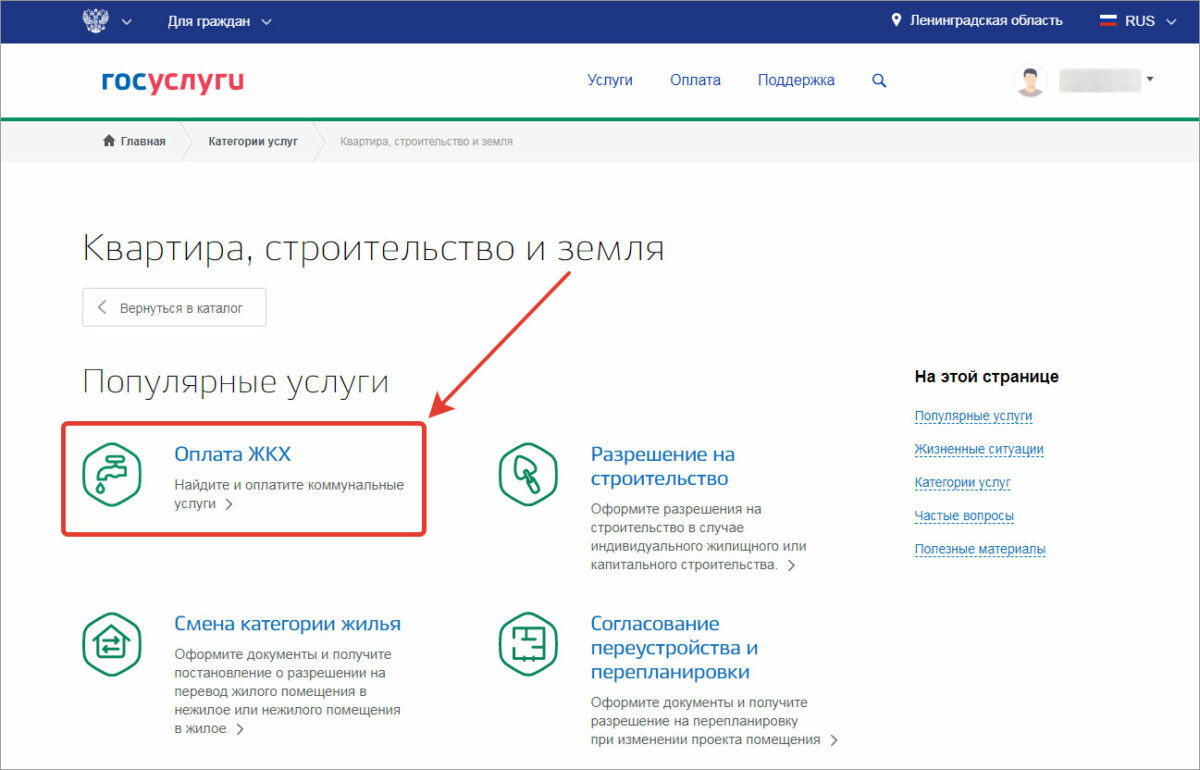Jump to "Полезные материалы" section link
Image resolution: width=1200 pixels, height=770 pixels.
980,549
